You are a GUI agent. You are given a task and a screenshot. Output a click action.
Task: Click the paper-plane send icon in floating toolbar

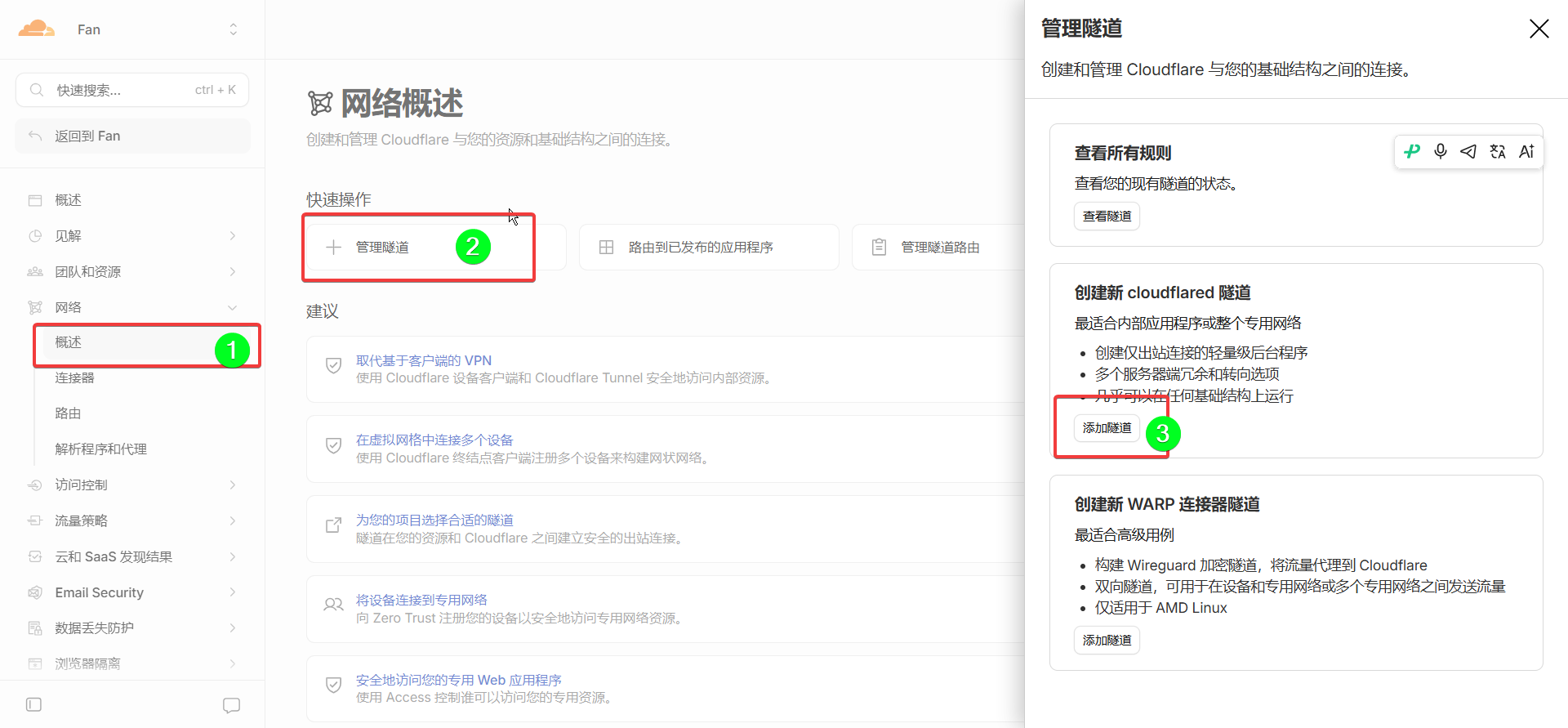1468,151
